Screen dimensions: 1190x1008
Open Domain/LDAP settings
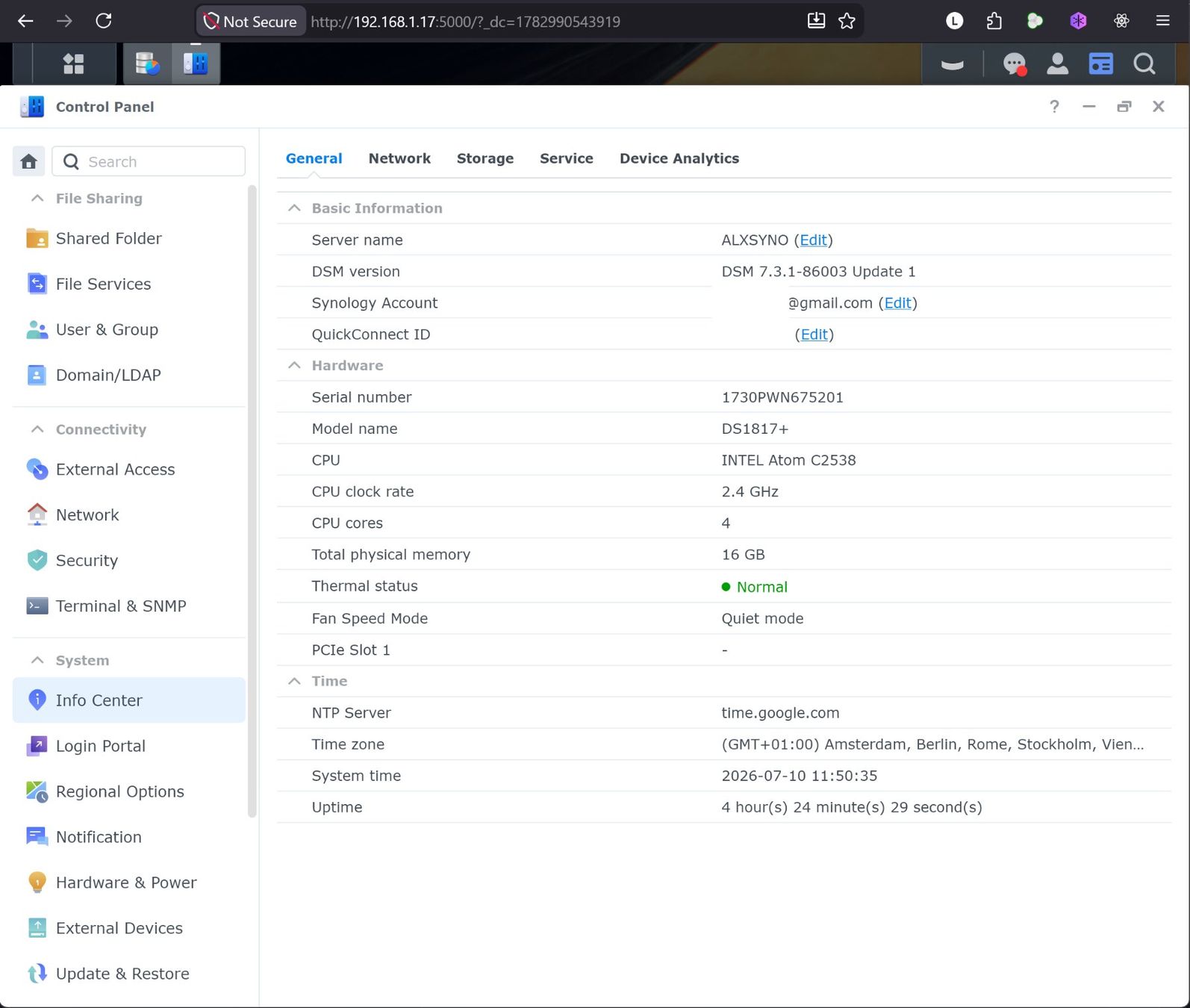coord(129,375)
